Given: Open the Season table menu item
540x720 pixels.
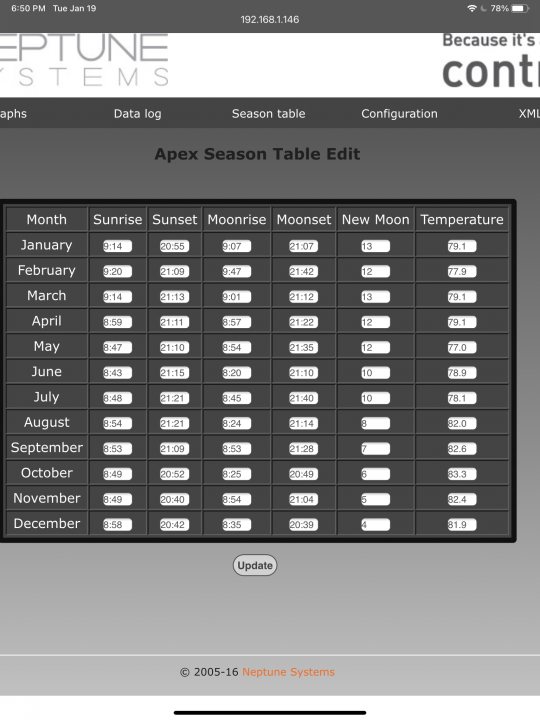Looking at the screenshot, I should point(268,113).
